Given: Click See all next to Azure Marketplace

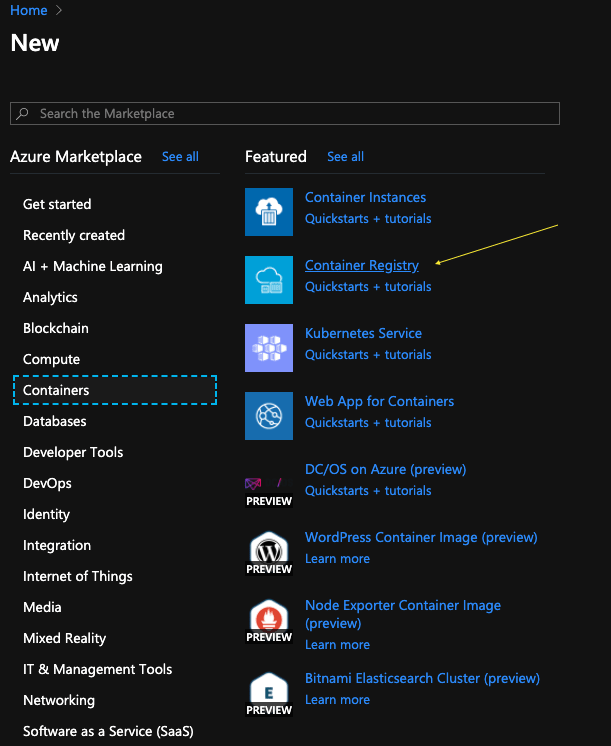Looking at the screenshot, I should coord(180,157).
